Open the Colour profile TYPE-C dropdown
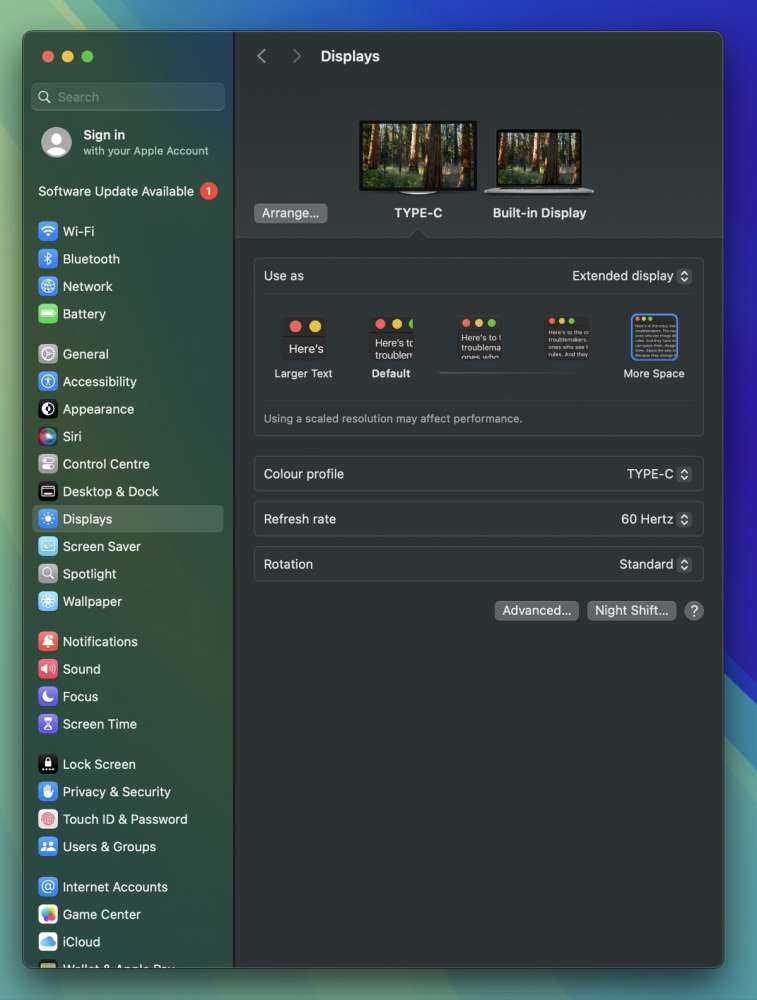The height and width of the screenshot is (1000, 757). [658, 474]
